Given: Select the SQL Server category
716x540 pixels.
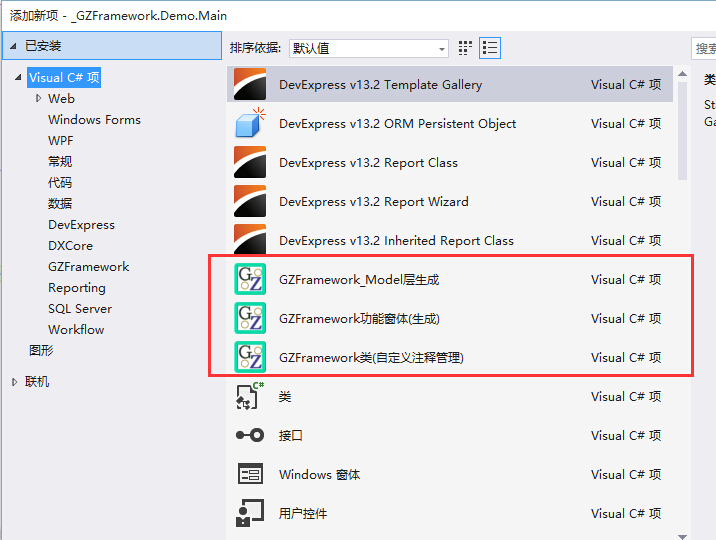Looking at the screenshot, I should coord(80,309).
